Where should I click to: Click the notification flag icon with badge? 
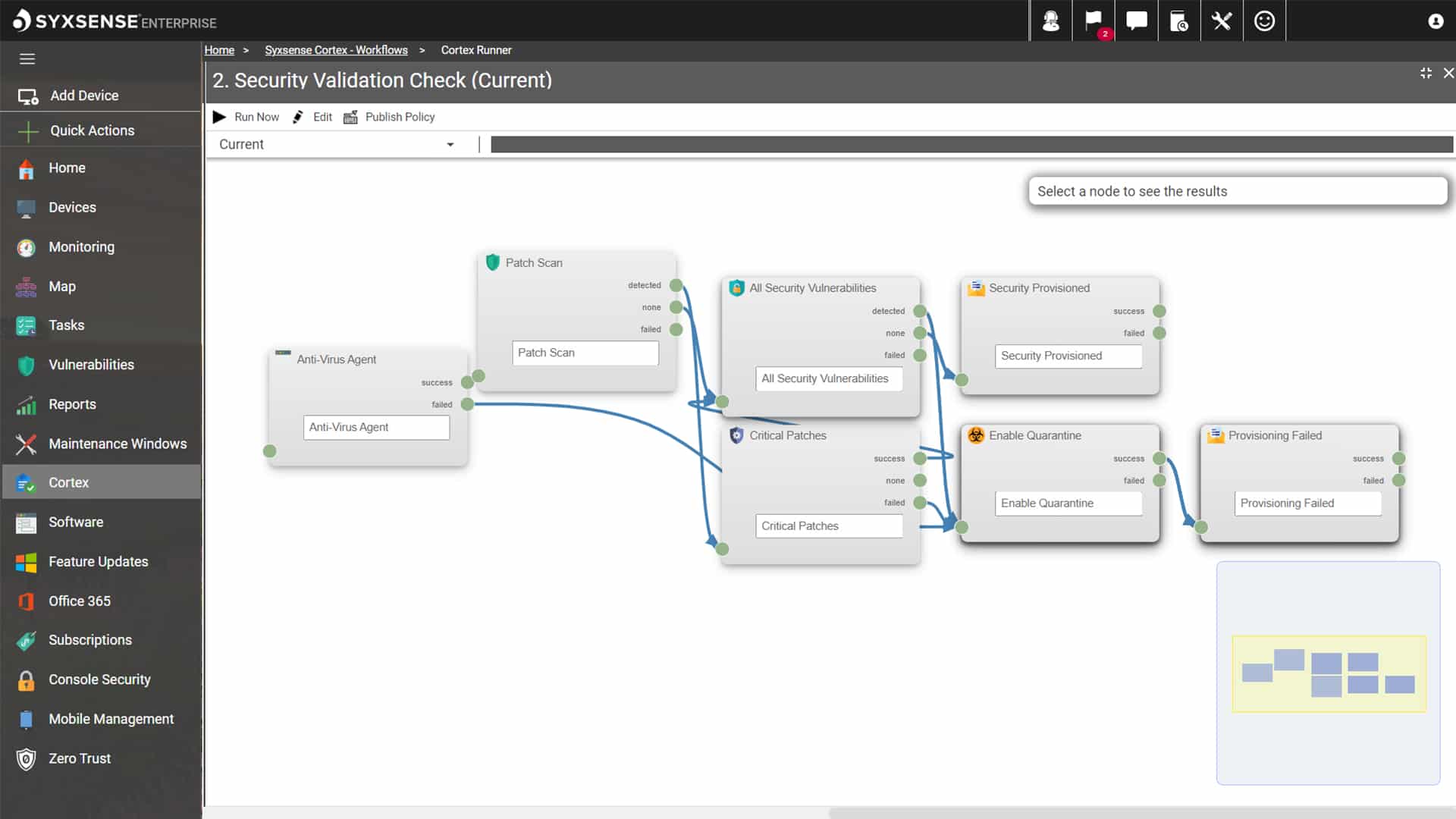[1094, 21]
